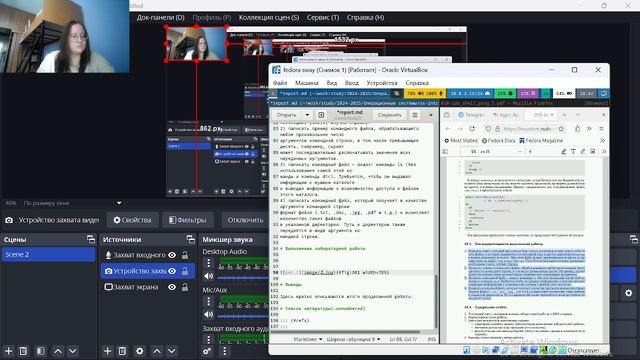Expand PDF toolbar tools double chevron
Viewport: 640px width, 360px height.
coord(604,151)
